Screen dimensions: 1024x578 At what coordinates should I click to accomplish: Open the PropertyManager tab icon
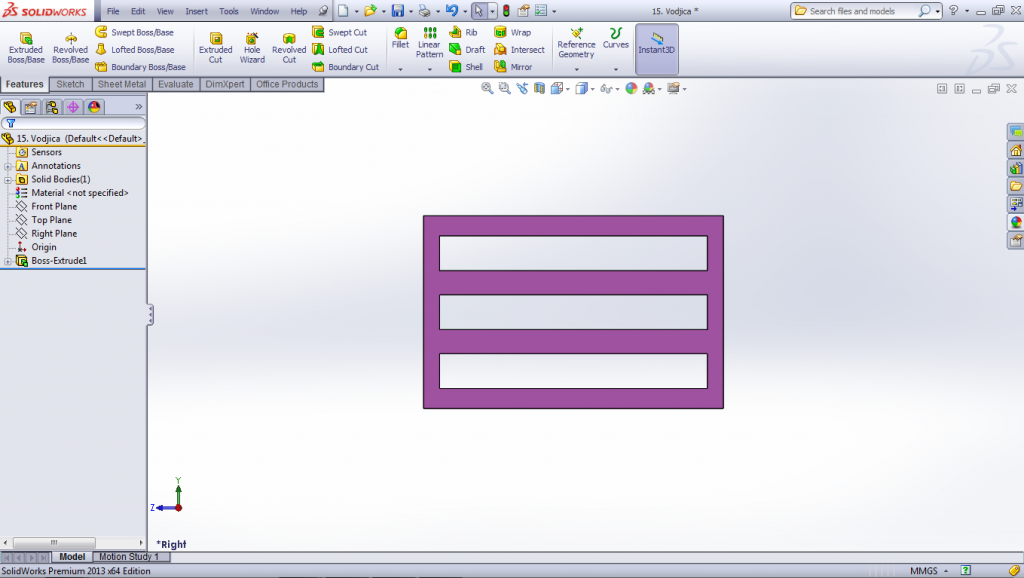(31, 107)
